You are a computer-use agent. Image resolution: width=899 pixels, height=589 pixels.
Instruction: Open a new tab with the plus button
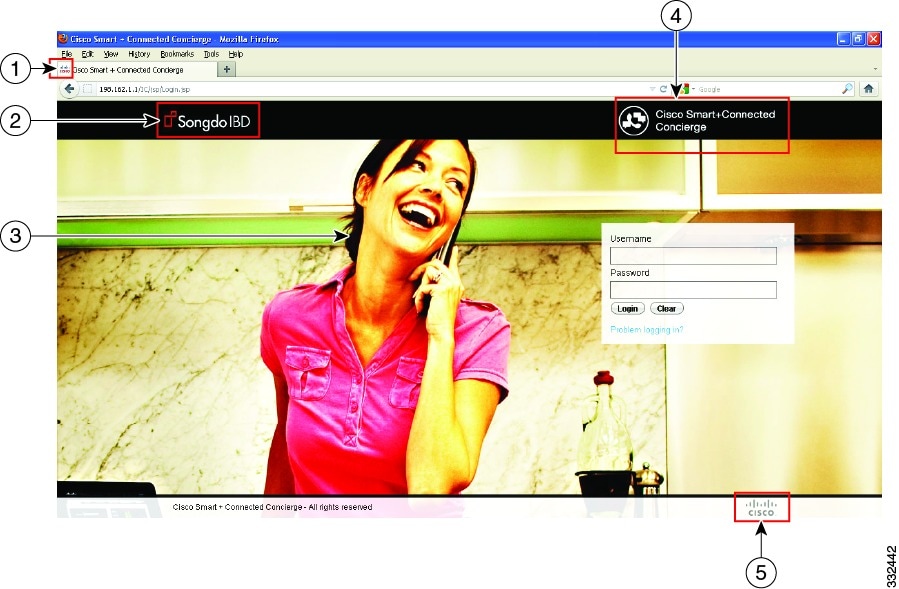227,69
